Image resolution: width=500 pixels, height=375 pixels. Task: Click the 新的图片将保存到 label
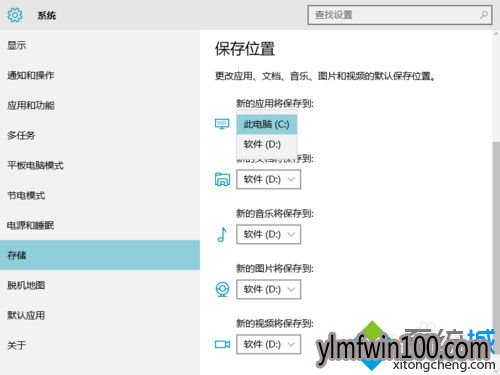click(275, 268)
